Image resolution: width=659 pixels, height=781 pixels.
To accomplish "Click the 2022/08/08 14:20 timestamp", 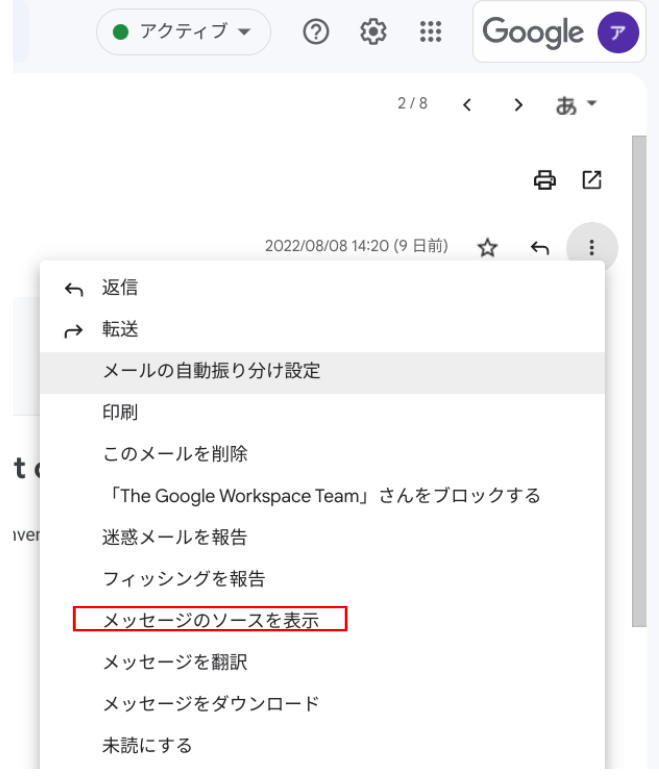I will click(357, 246).
